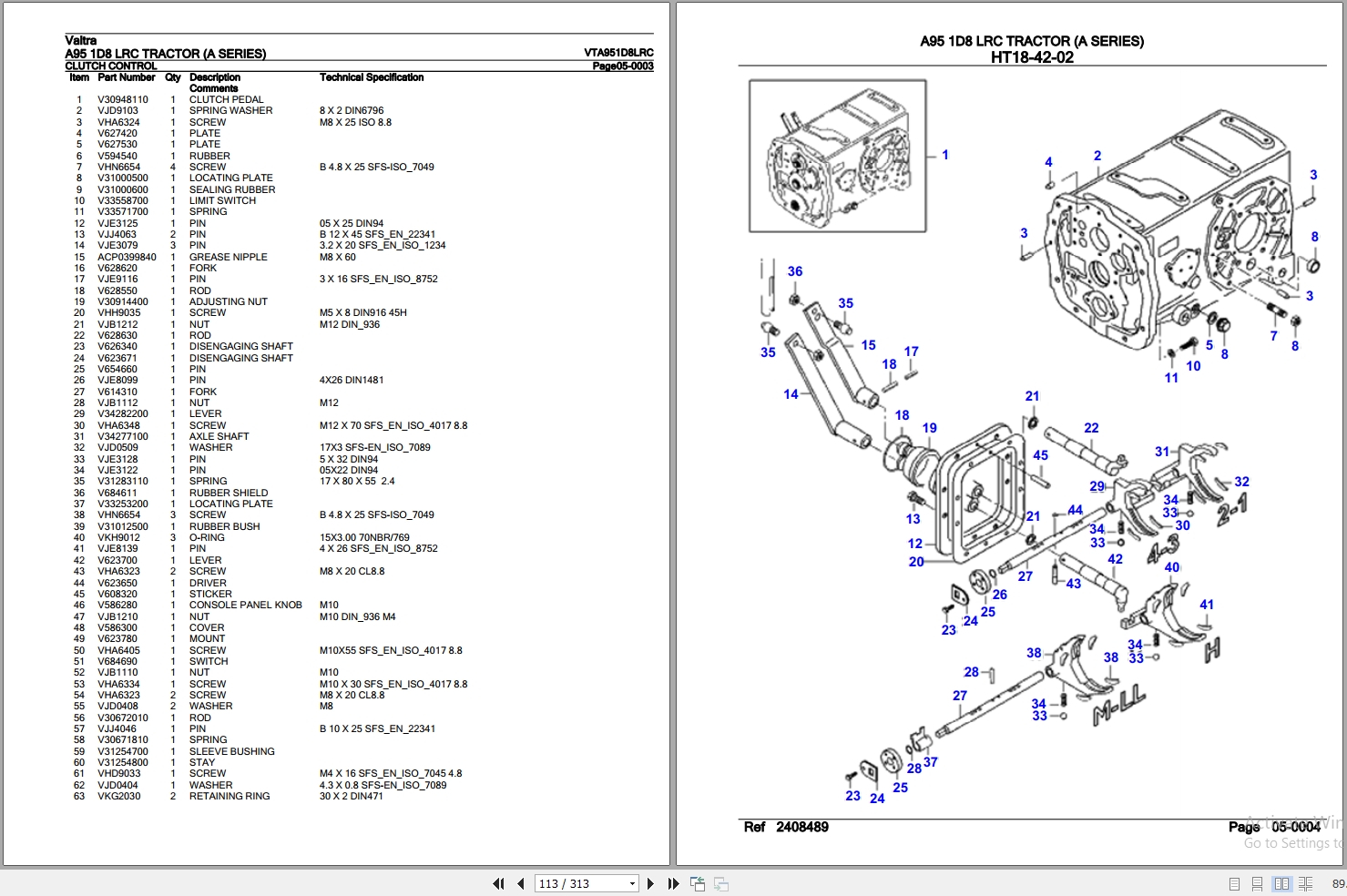Jump to the last page

tap(673, 883)
